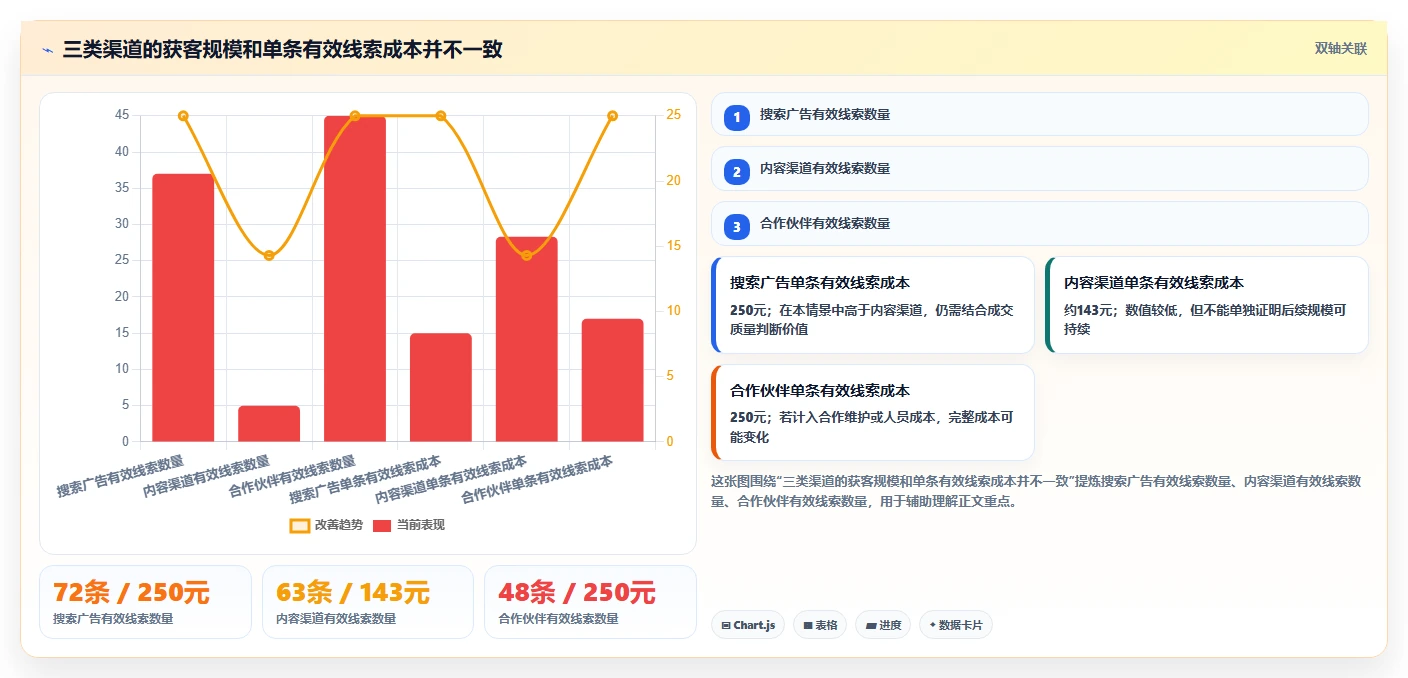This screenshot has height=678, width=1408.
Task: Click the 48条 / 250元 stat card
Action: click(590, 602)
